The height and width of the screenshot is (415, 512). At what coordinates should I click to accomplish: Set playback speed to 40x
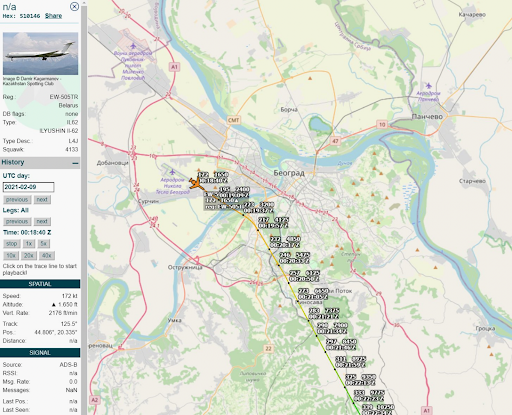click(47, 256)
